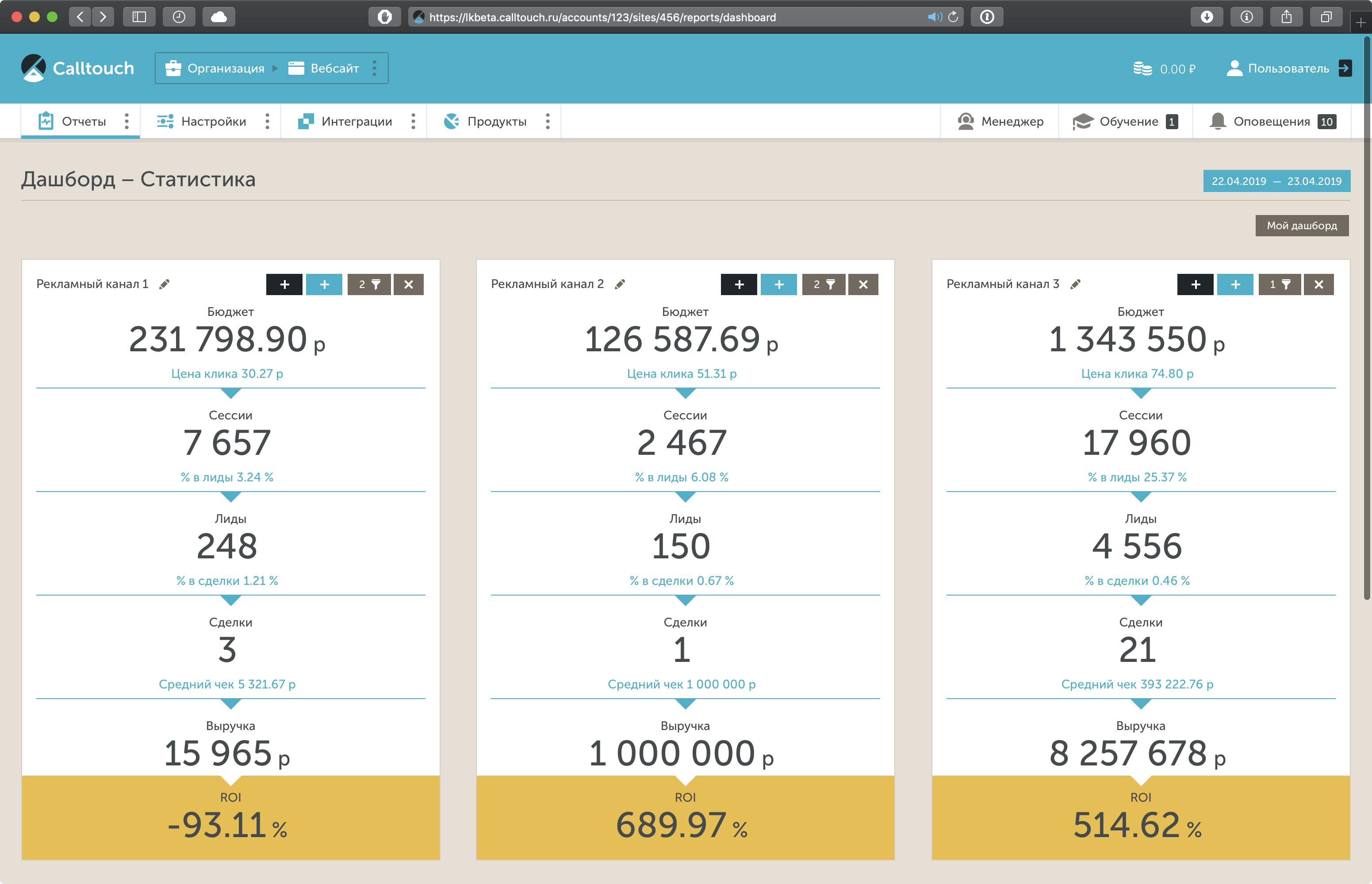Expand the Отчеты three-dot menu
The width and height of the screenshot is (1372, 884).
[127, 121]
